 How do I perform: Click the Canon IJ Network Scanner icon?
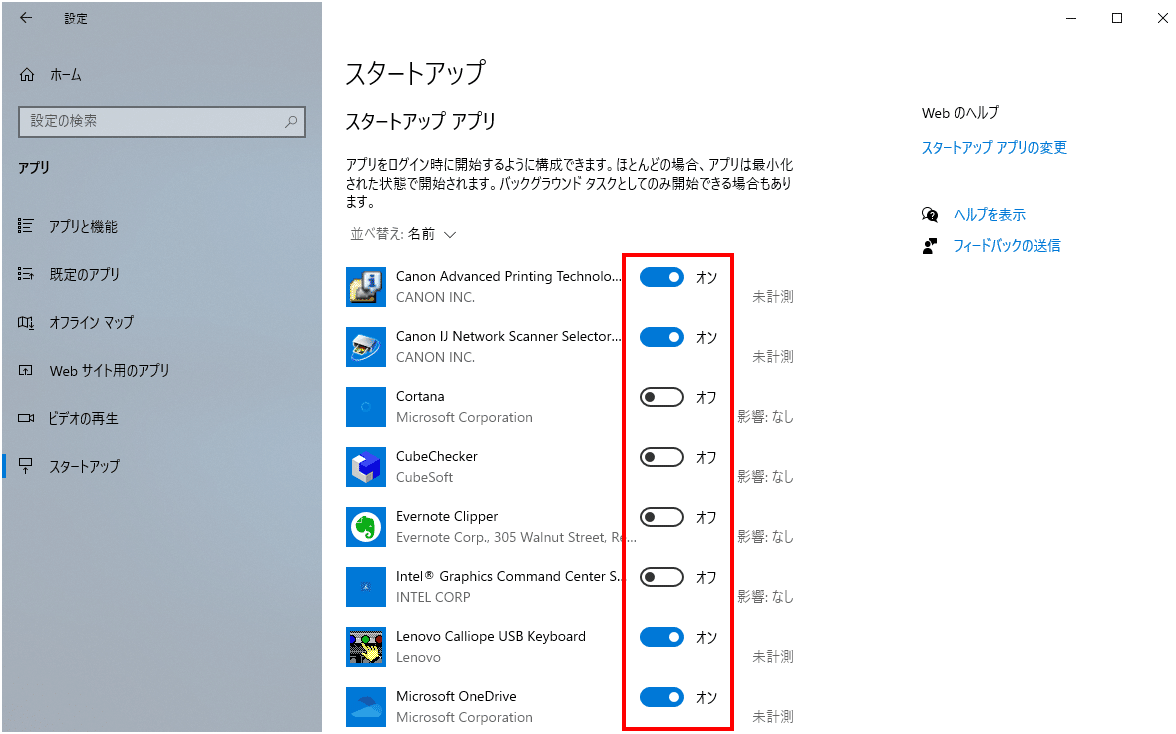(x=366, y=347)
